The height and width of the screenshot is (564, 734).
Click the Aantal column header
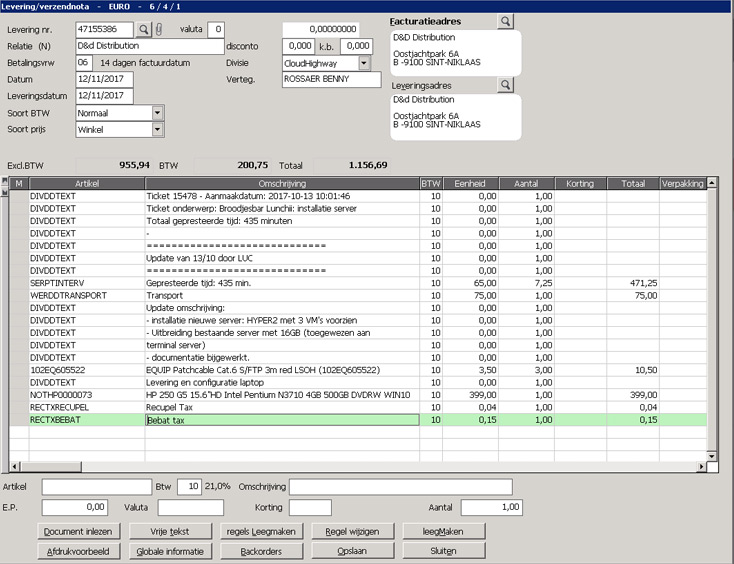526,183
